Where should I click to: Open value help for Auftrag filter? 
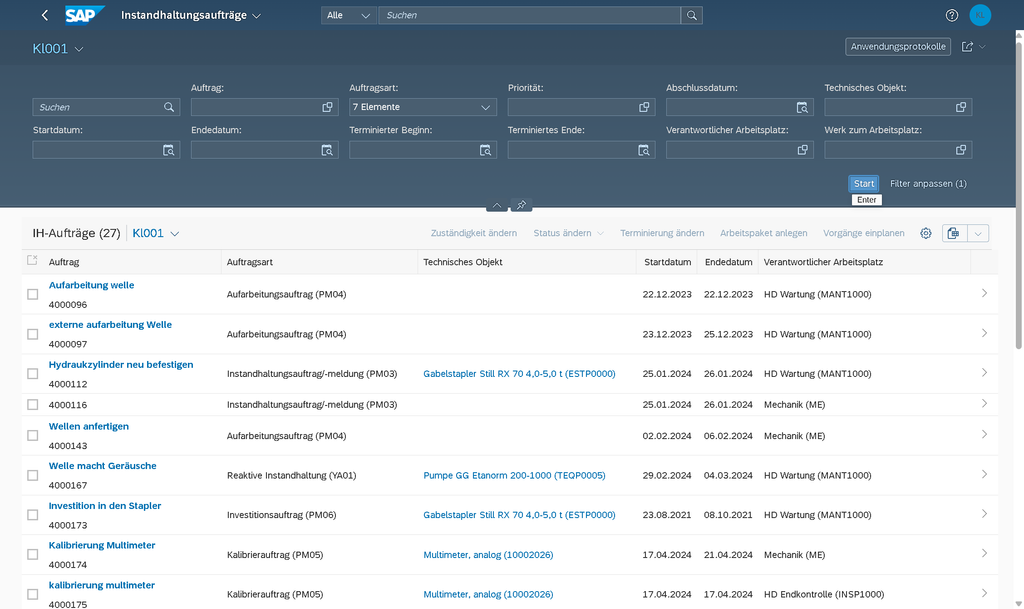coord(327,107)
